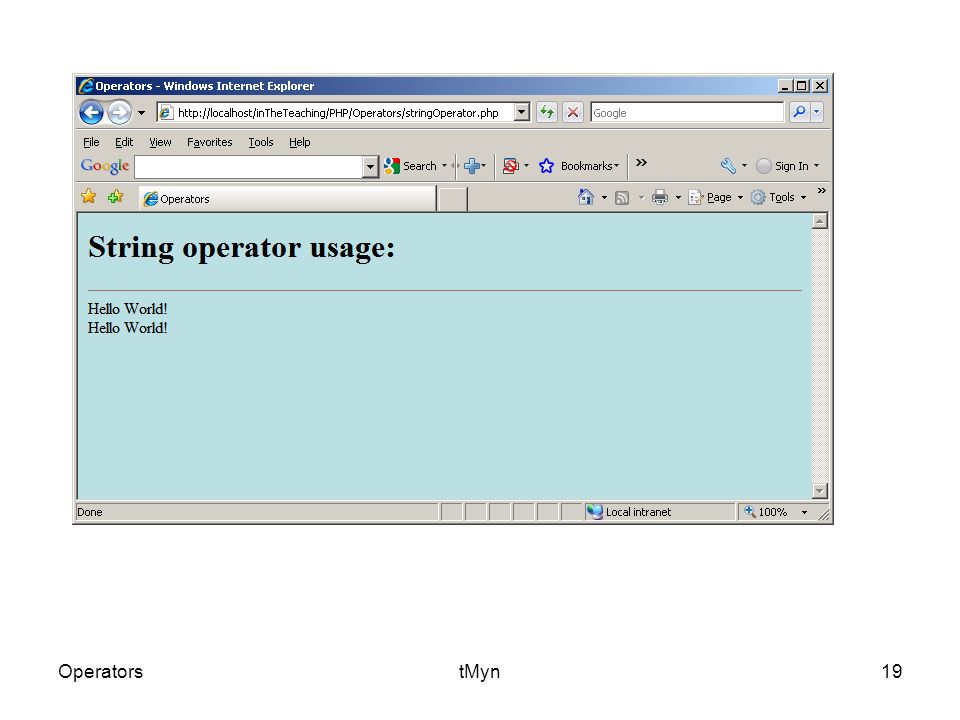Click the first Hello World! line
960x720 pixels.
tap(127, 309)
